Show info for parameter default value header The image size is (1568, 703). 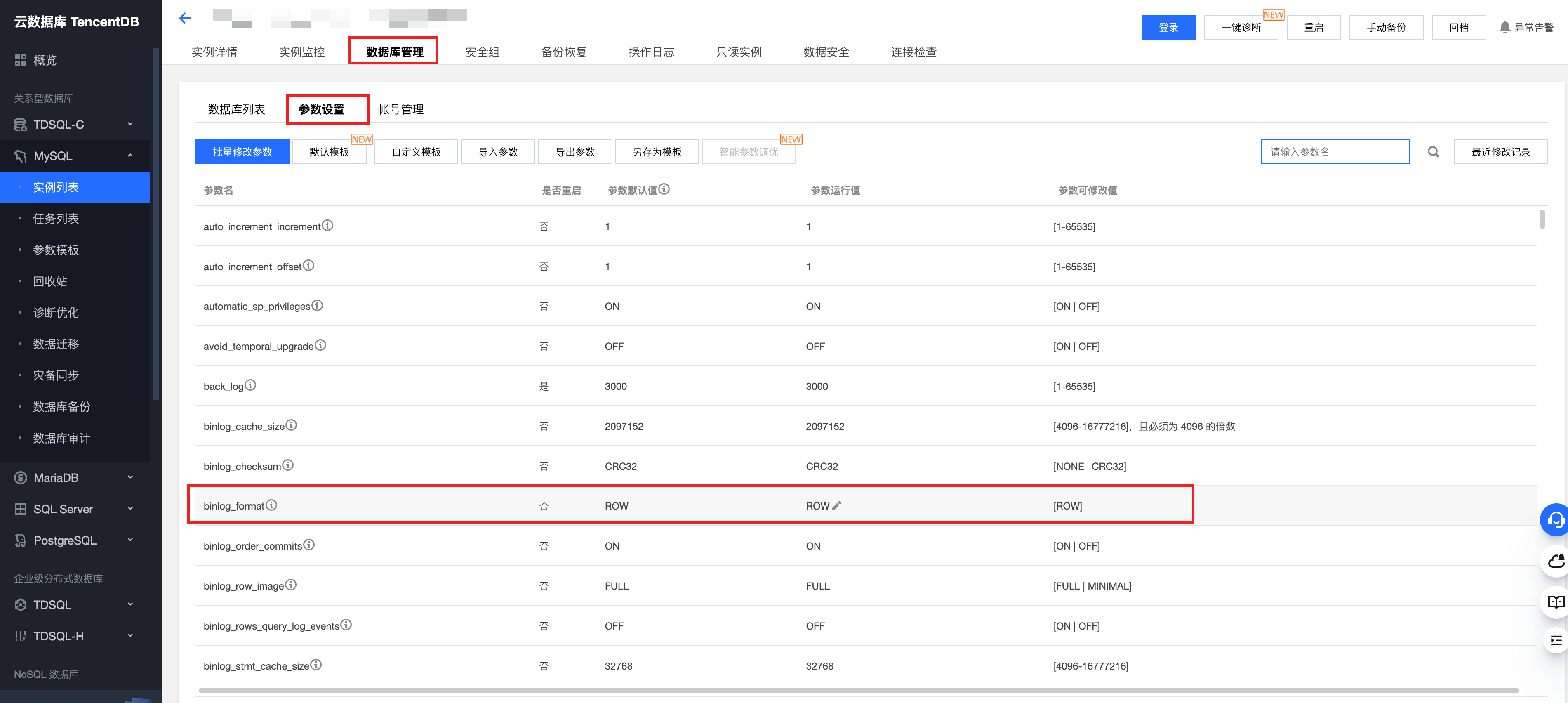664,189
